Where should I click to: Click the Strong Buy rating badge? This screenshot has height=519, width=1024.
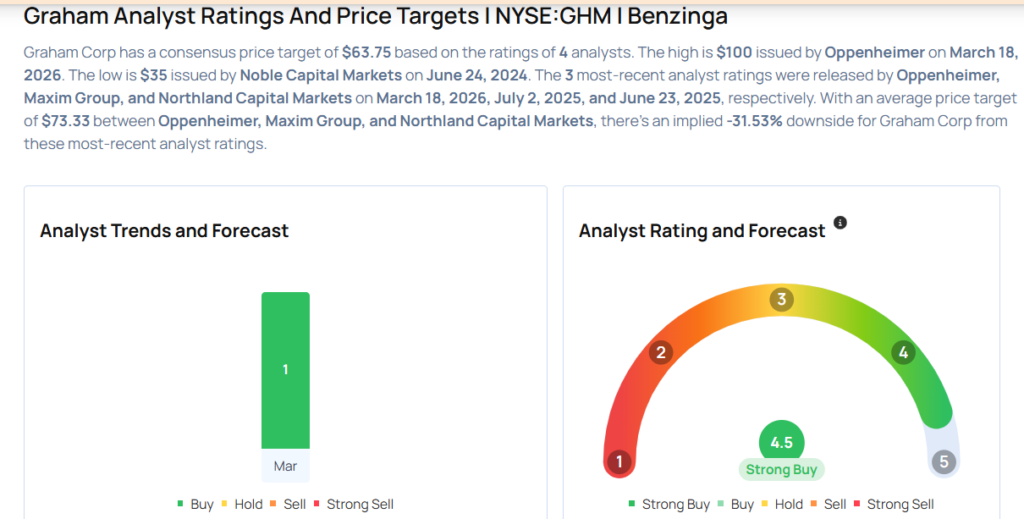click(781, 469)
